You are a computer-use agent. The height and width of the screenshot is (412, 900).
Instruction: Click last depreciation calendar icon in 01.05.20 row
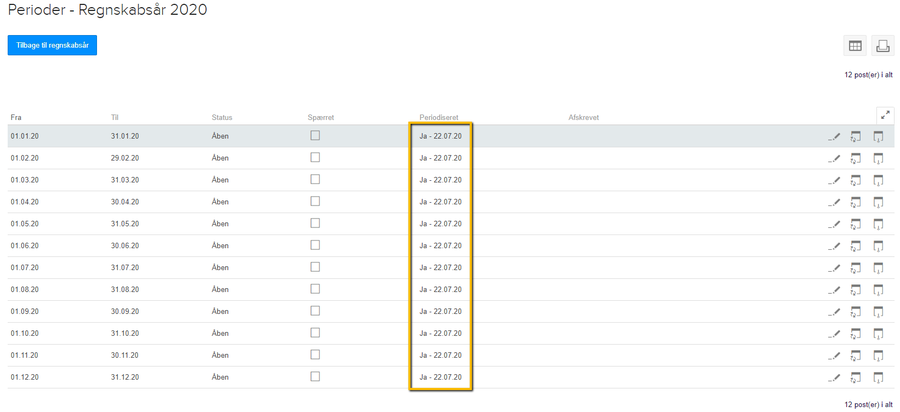point(878,224)
